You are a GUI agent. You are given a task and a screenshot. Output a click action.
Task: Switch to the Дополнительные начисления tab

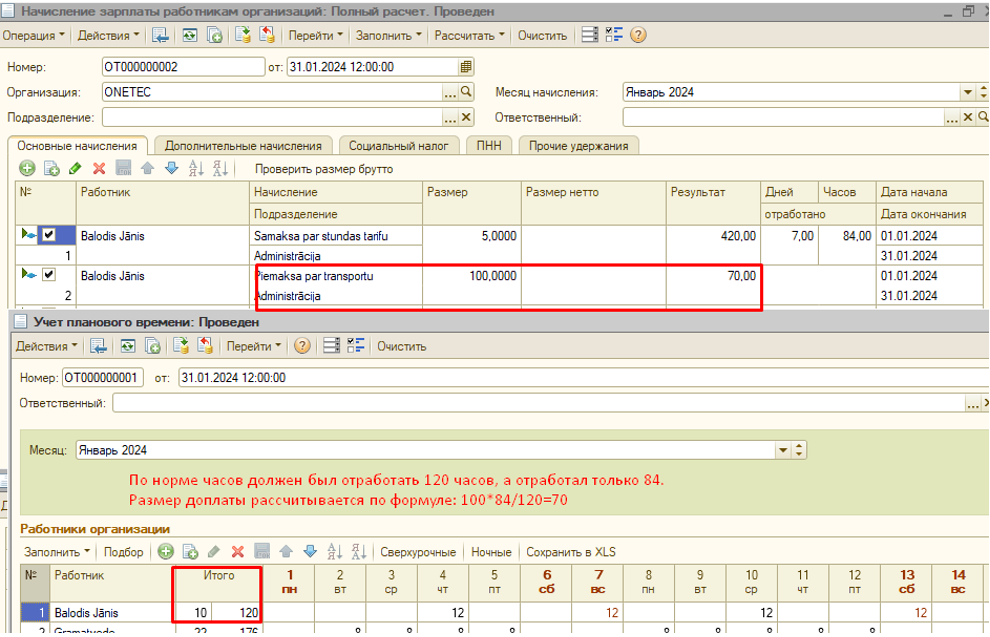(x=243, y=146)
